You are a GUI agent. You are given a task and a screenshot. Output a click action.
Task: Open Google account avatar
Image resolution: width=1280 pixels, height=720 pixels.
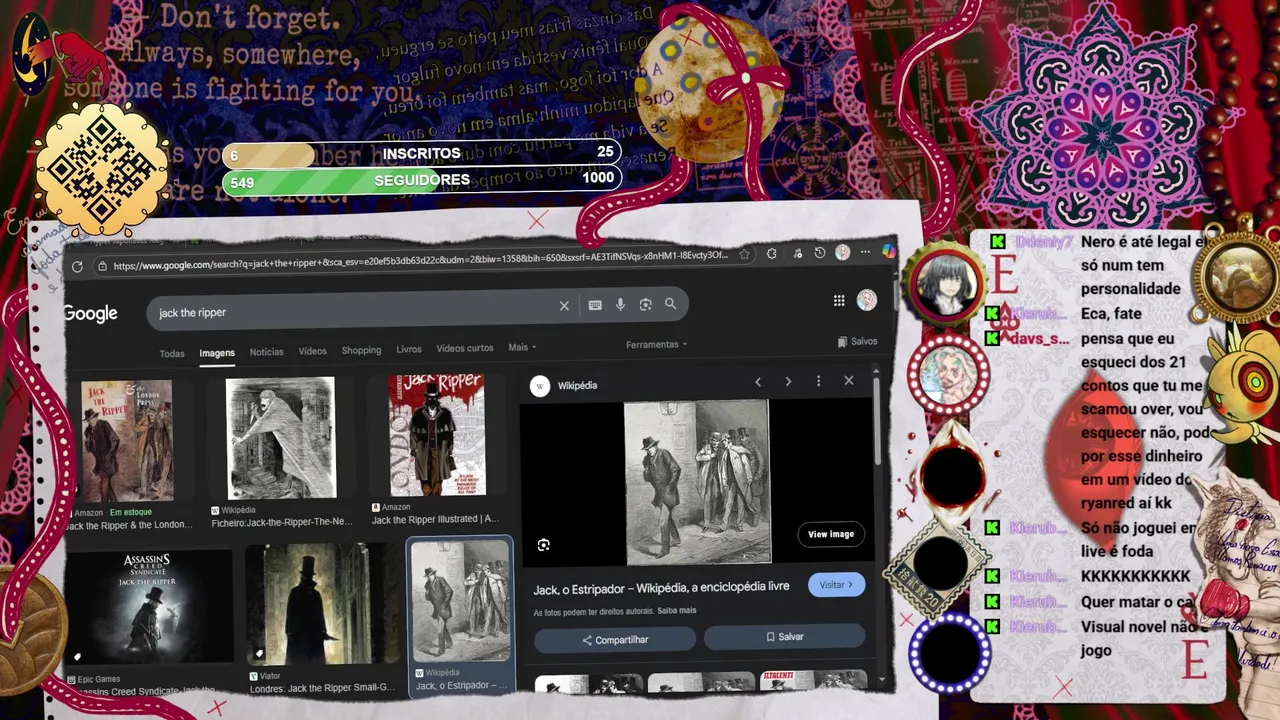click(x=867, y=300)
